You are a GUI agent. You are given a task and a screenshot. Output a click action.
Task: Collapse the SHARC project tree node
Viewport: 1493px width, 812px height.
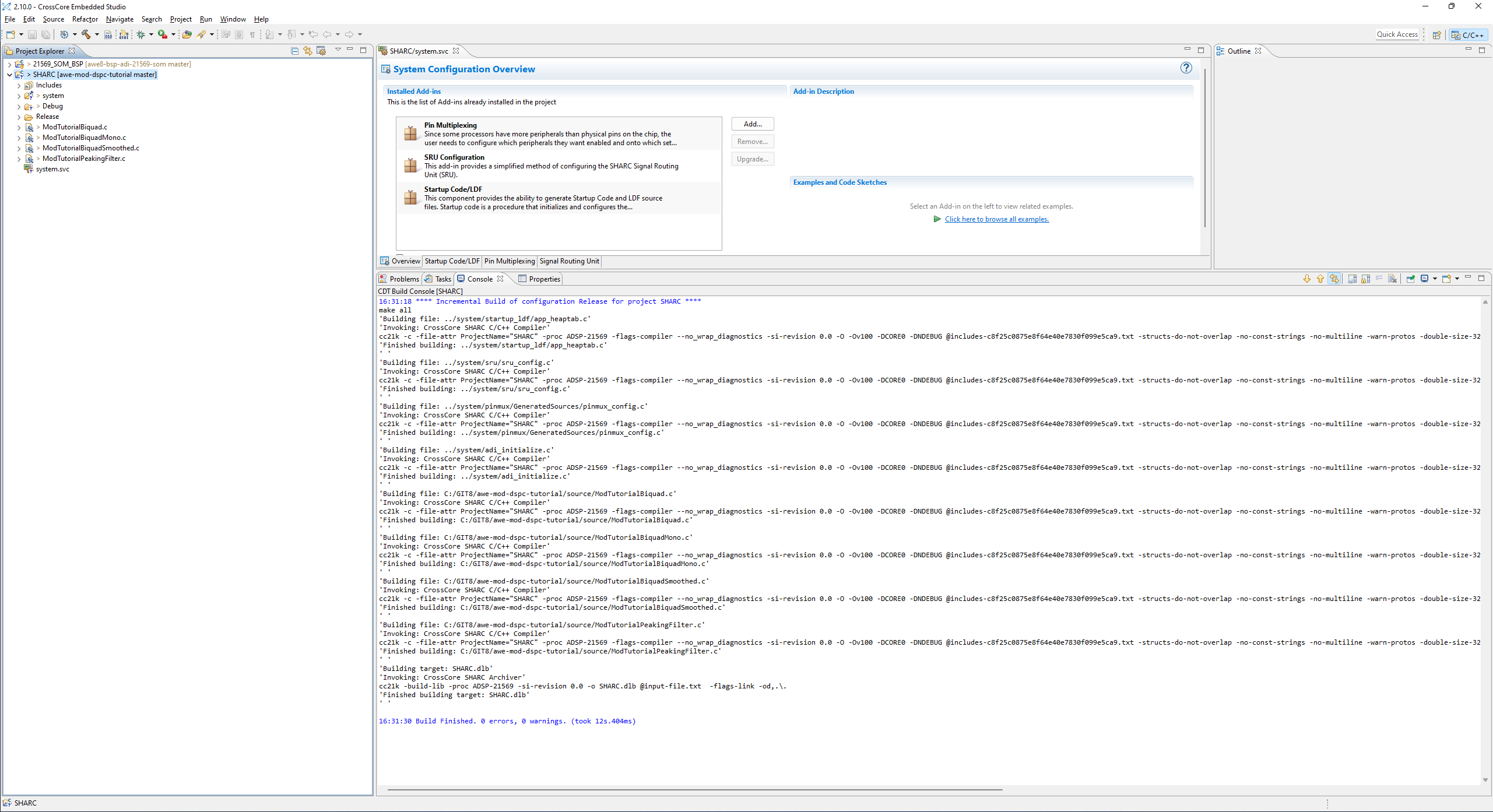coord(9,75)
